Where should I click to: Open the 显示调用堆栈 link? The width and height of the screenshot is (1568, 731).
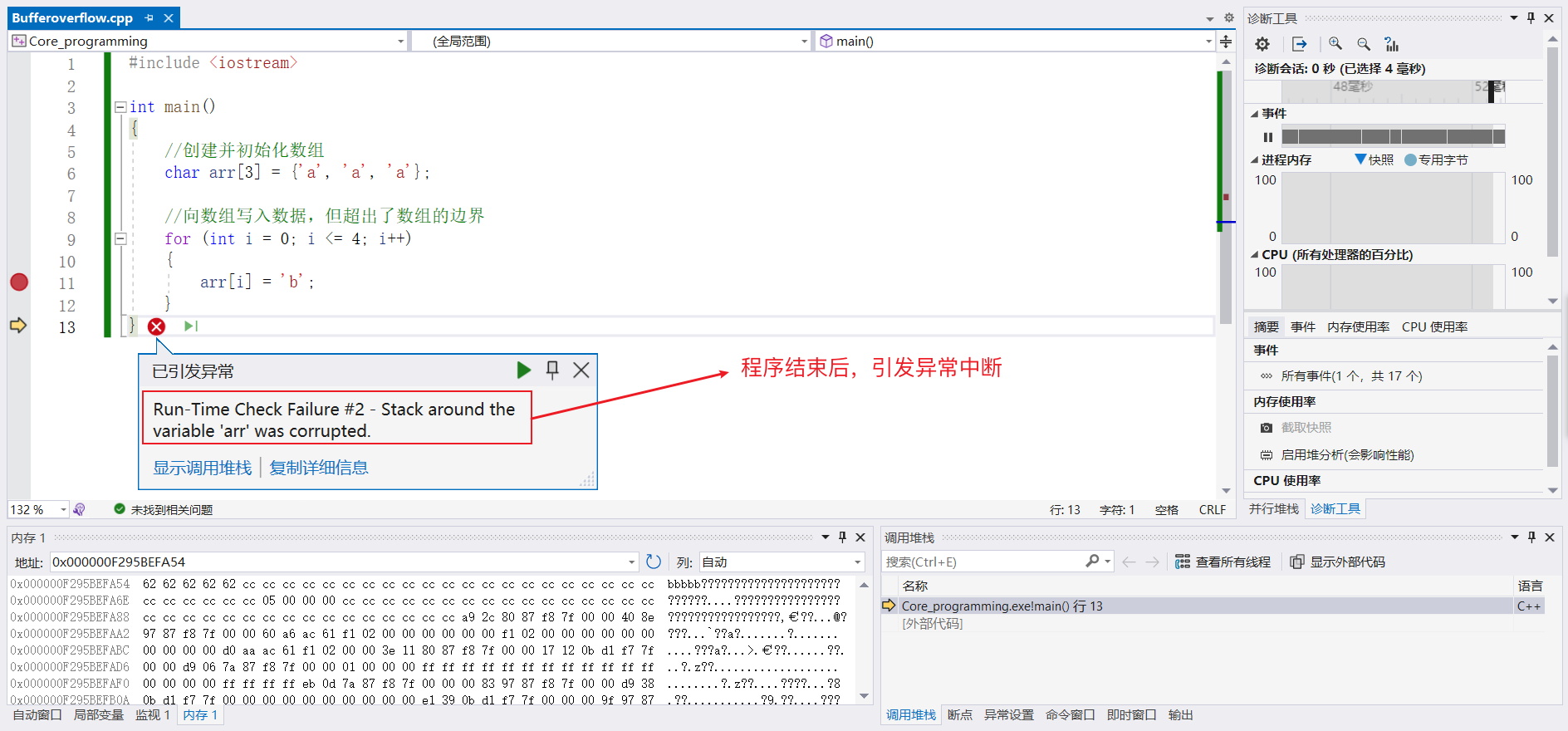point(202,468)
